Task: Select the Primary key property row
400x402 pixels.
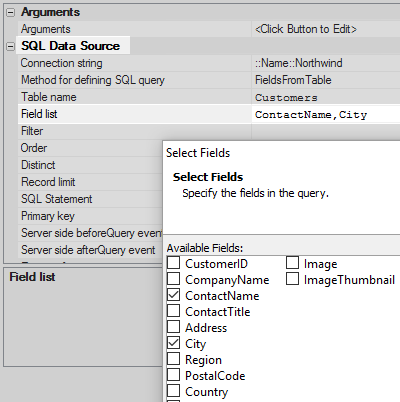Action: pyautogui.click(x=90, y=216)
